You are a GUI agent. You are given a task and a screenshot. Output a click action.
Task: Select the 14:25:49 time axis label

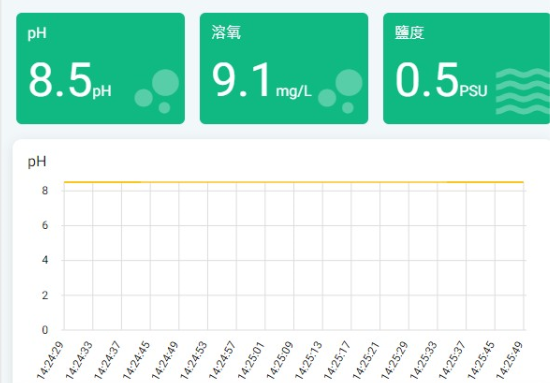click(x=509, y=360)
